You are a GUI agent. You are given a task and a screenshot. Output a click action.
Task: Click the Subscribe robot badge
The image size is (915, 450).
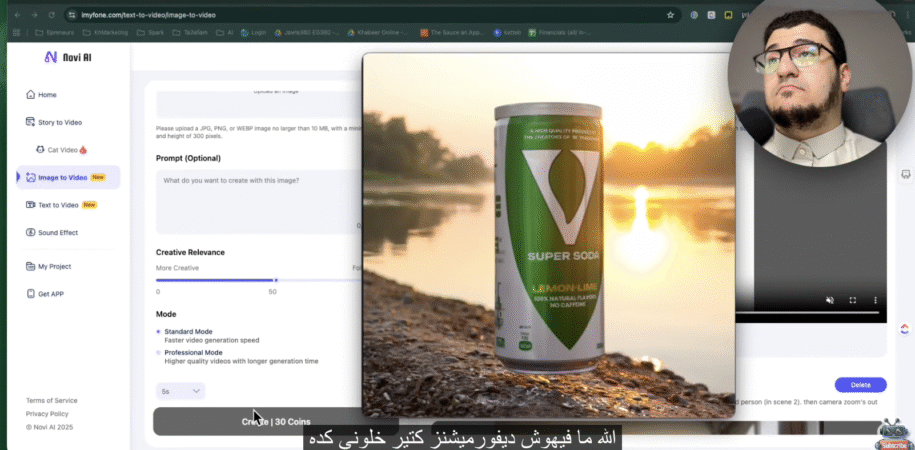click(895, 435)
